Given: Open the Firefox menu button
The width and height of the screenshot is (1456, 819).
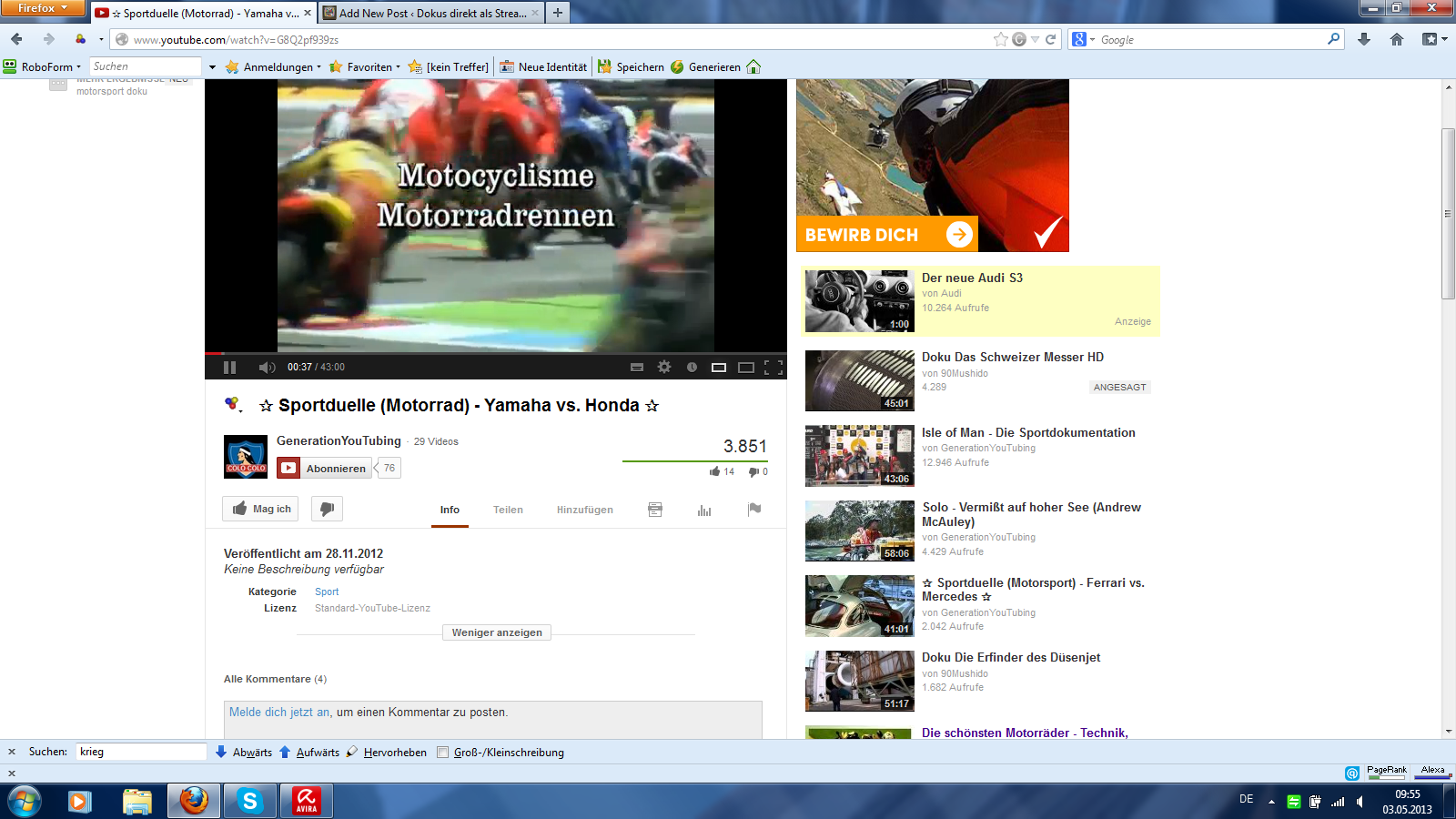Looking at the screenshot, I should pyautogui.click(x=43, y=7).
